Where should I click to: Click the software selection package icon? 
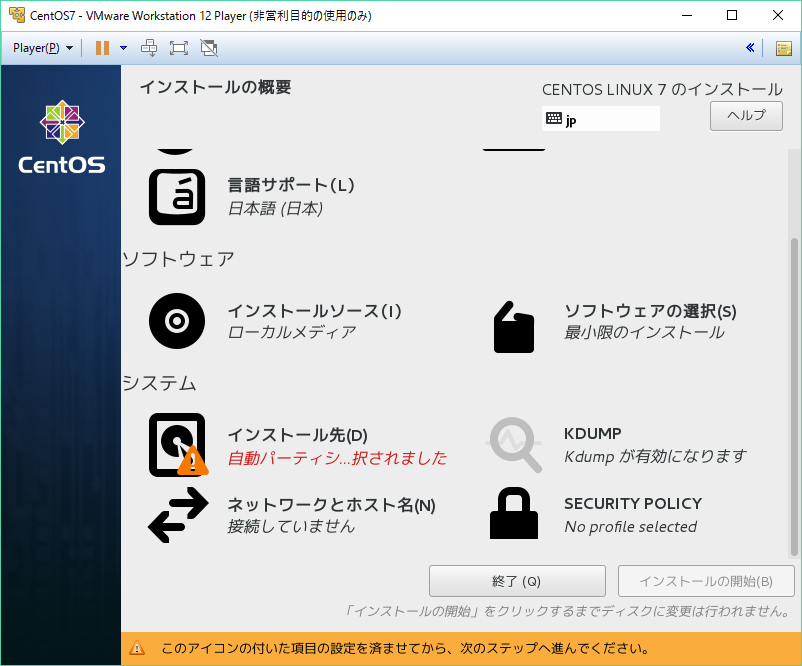coord(514,327)
